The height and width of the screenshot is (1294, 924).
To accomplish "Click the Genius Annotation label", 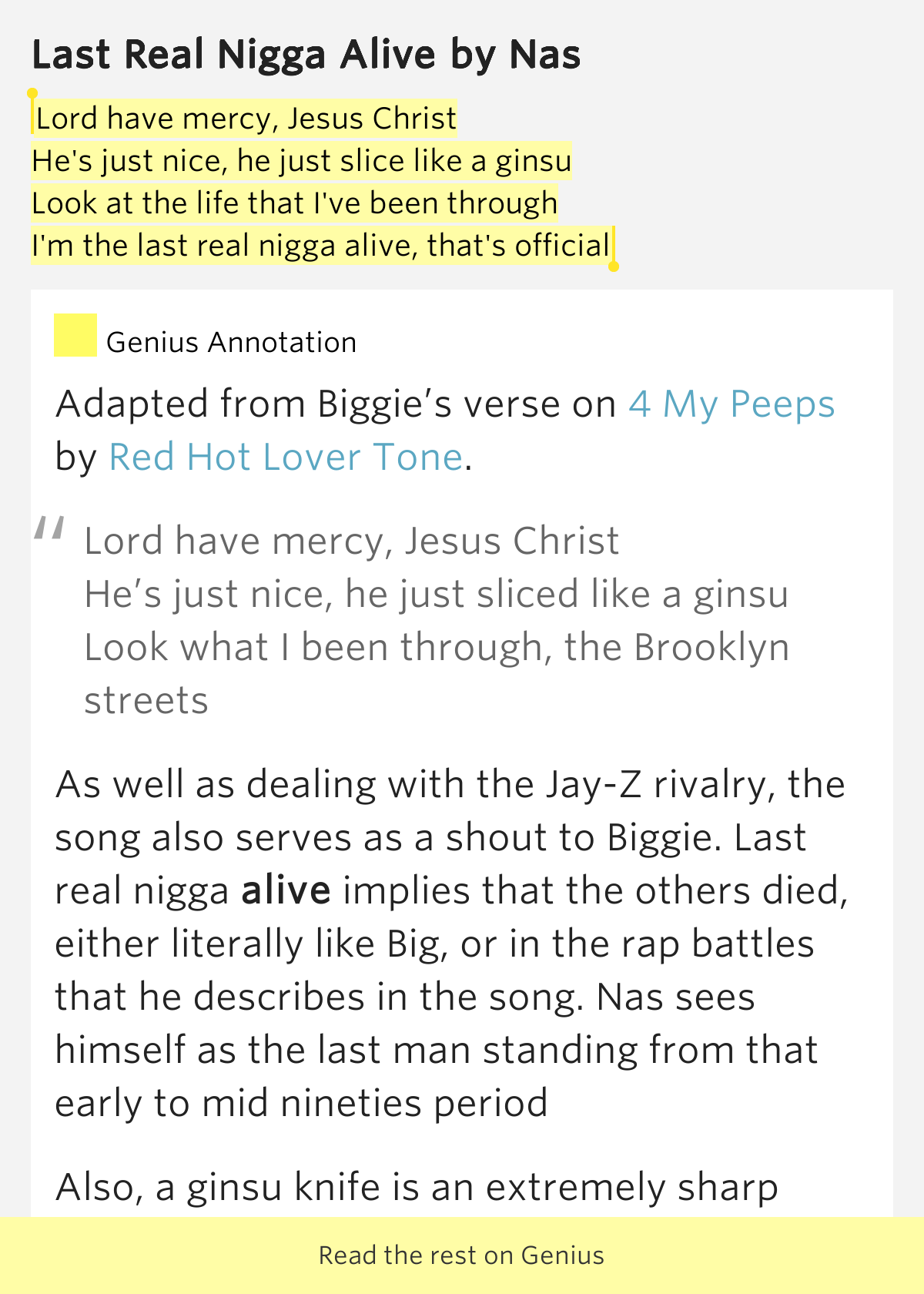I will click(x=231, y=341).
